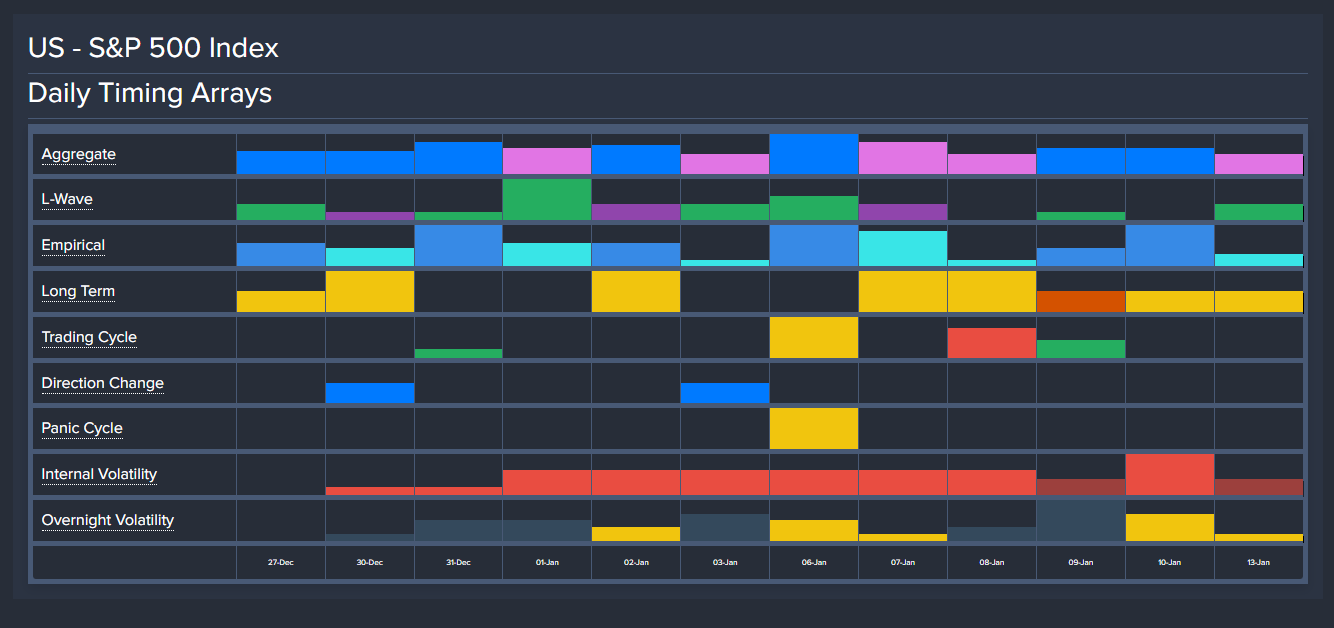The width and height of the screenshot is (1334, 628).
Task: Click the cyan Empirical bar on 01-Jan
Action: point(547,254)
